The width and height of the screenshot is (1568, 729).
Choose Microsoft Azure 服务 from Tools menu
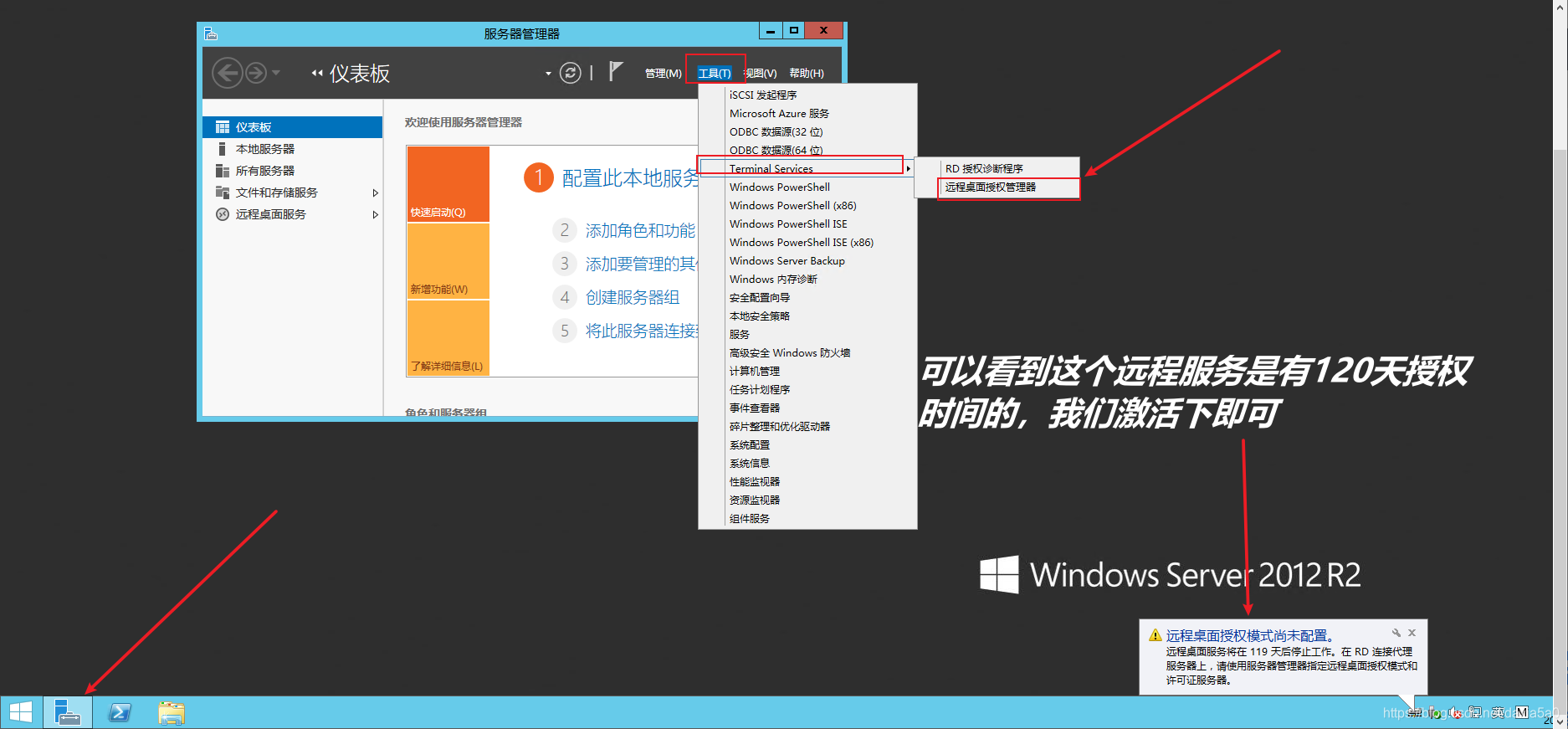coord(808,113)
